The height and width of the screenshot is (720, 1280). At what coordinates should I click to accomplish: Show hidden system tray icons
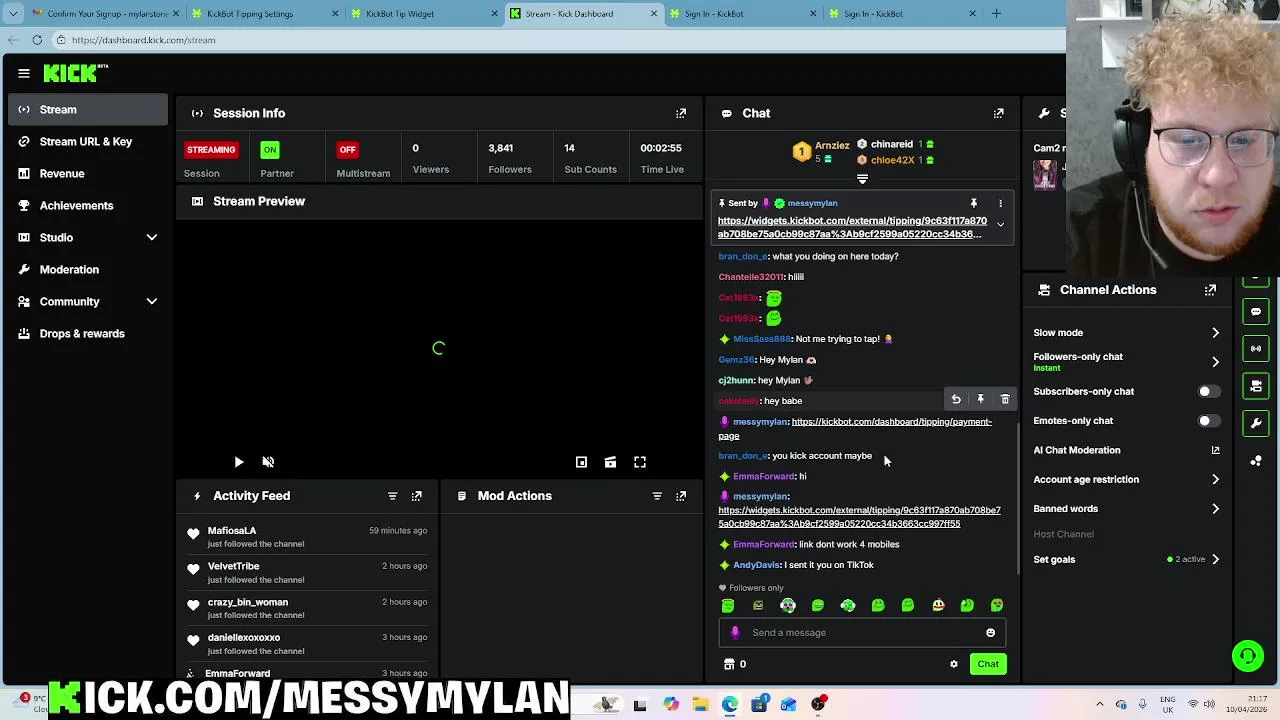click(x=1100, y=705)
